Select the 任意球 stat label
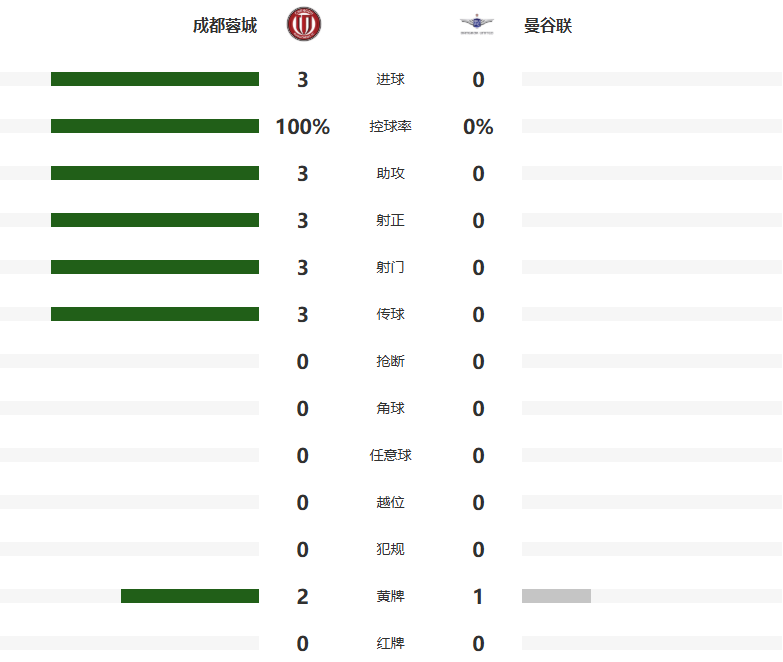 click(391, 455)
